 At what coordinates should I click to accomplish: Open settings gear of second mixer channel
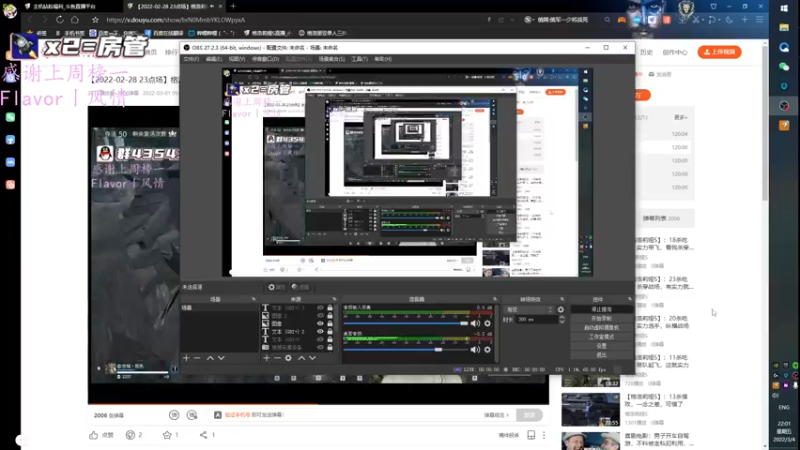(x=487, y=349)
